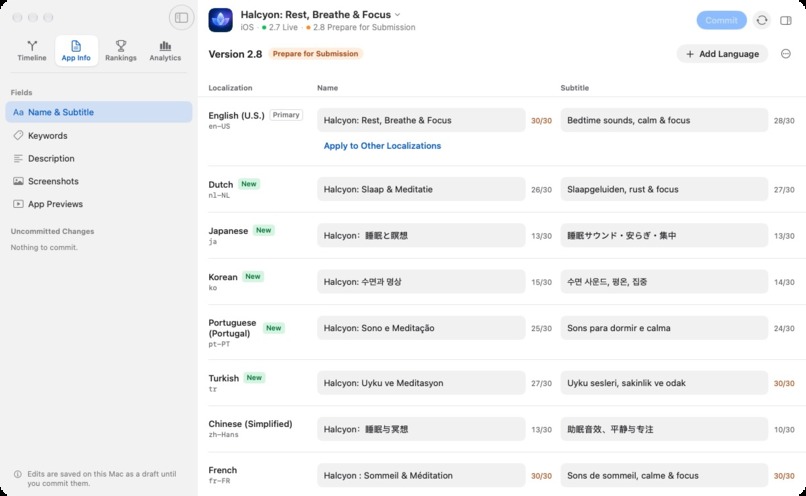
Task: Click the App Info document icon
Action: [76, 46]
